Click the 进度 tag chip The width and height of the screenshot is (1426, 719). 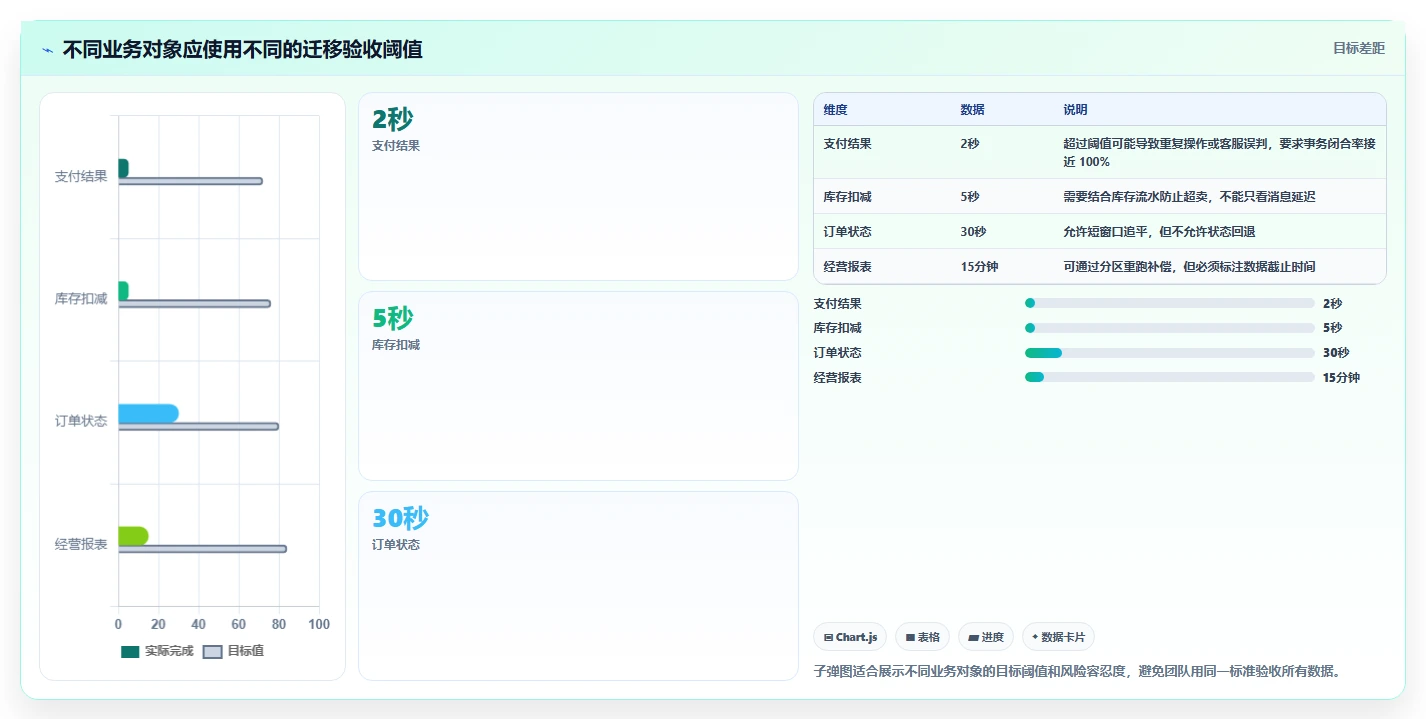986,637
